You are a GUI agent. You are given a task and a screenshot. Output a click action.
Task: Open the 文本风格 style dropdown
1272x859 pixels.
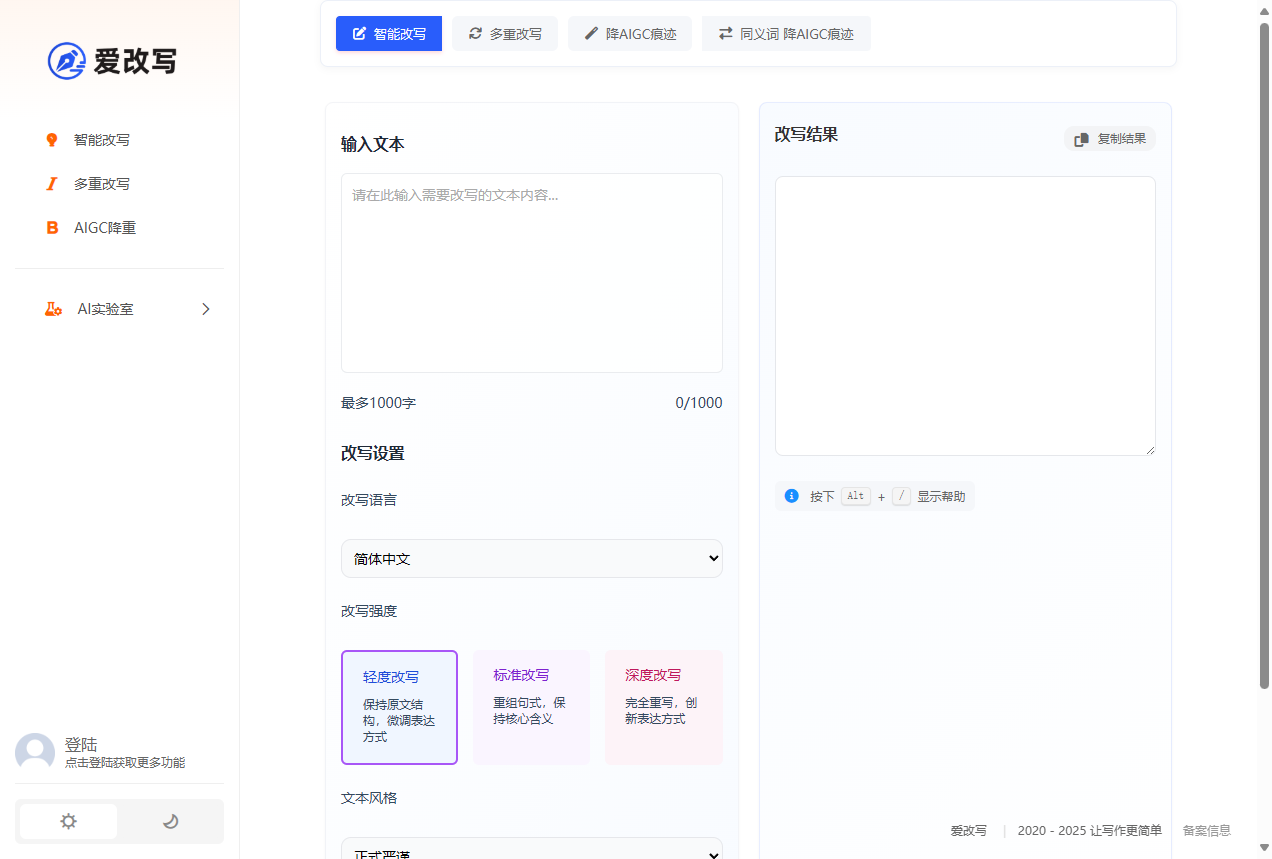pos(531,850)
